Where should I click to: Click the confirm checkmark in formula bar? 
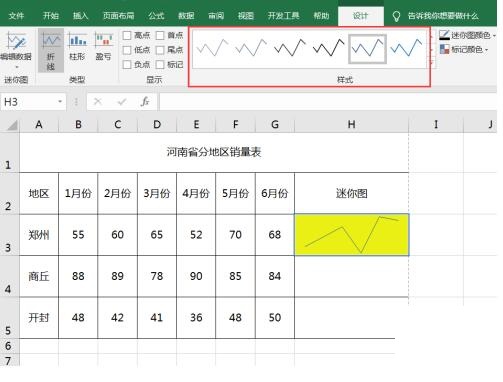121,102
